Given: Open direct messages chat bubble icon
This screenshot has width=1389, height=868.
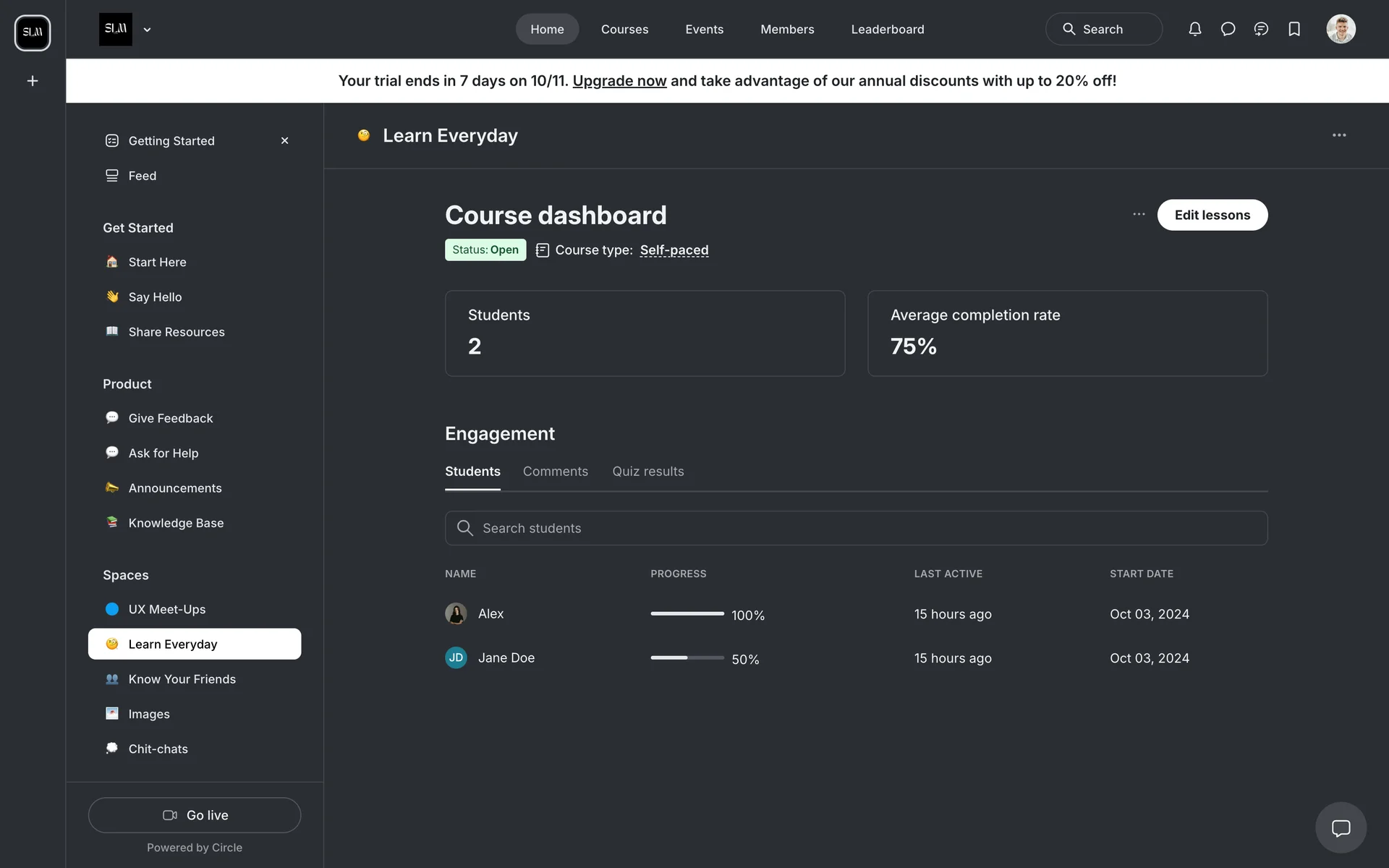Looking at the screenshot, I should 1228,29.
